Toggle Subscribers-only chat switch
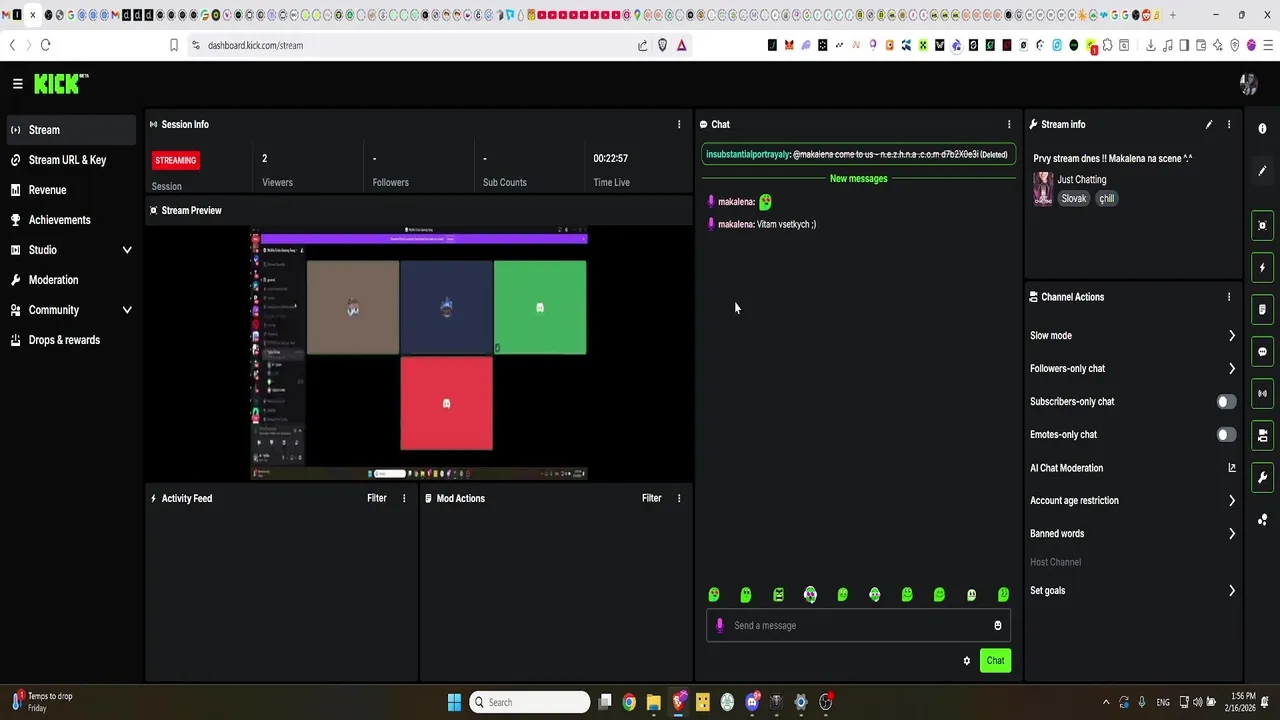 coord(1226,402)
